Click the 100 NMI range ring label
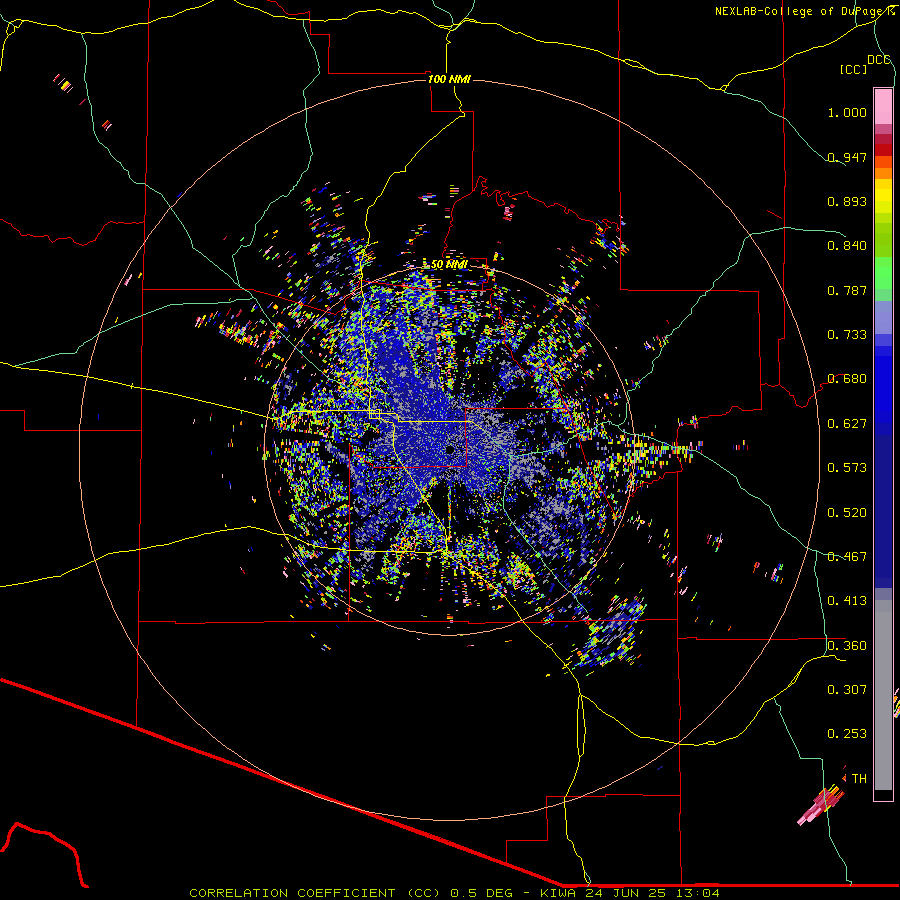 pyautogui.click(x=449, y=79)
